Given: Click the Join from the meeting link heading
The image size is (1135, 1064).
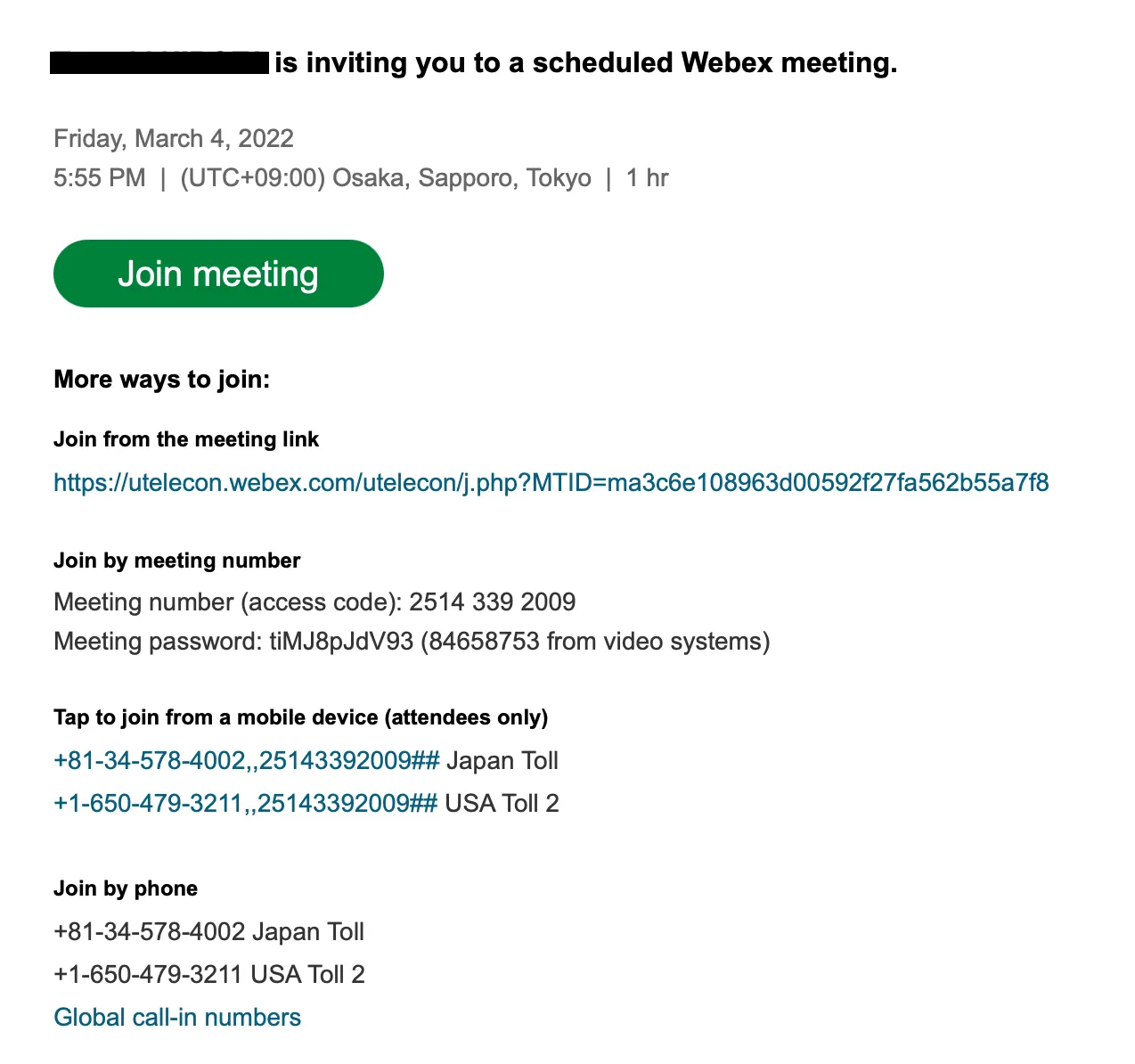Looking at the screenshot, I should [x=186, y=439].
